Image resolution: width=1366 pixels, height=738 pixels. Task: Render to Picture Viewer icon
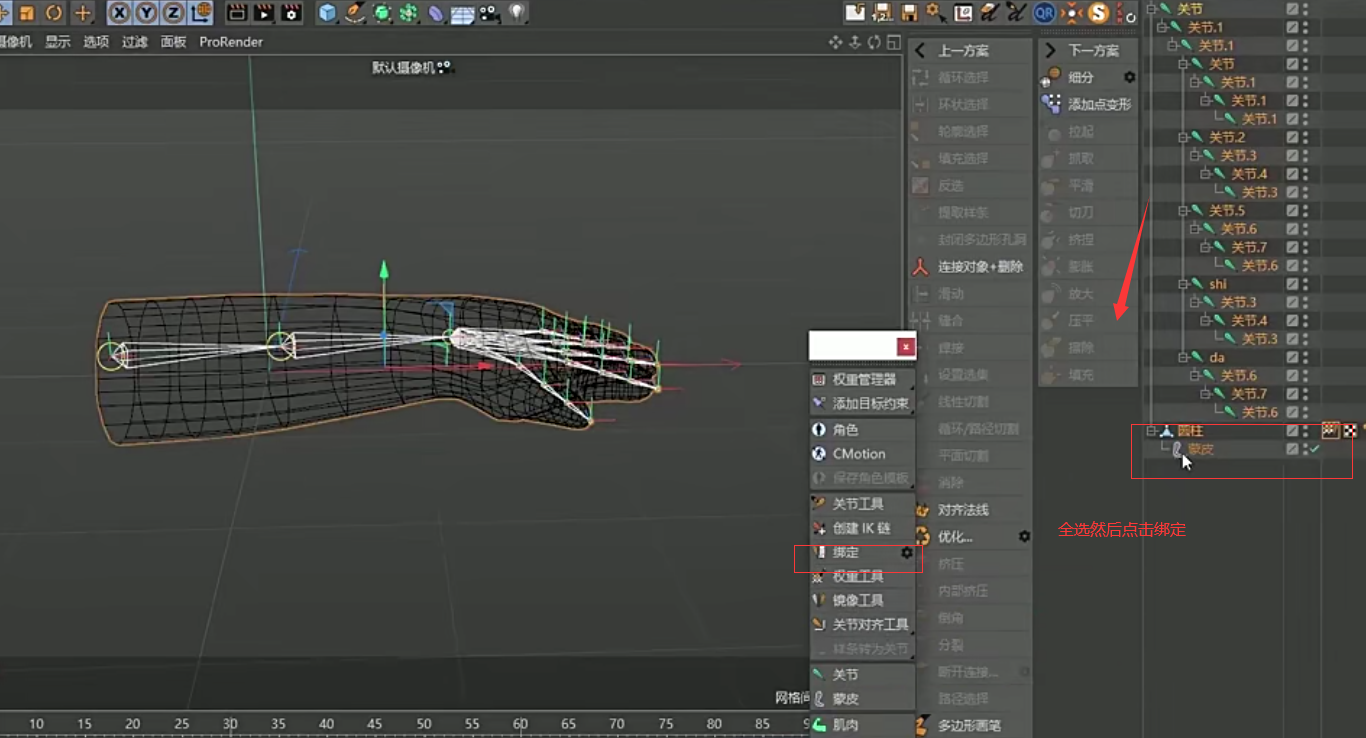264,13
